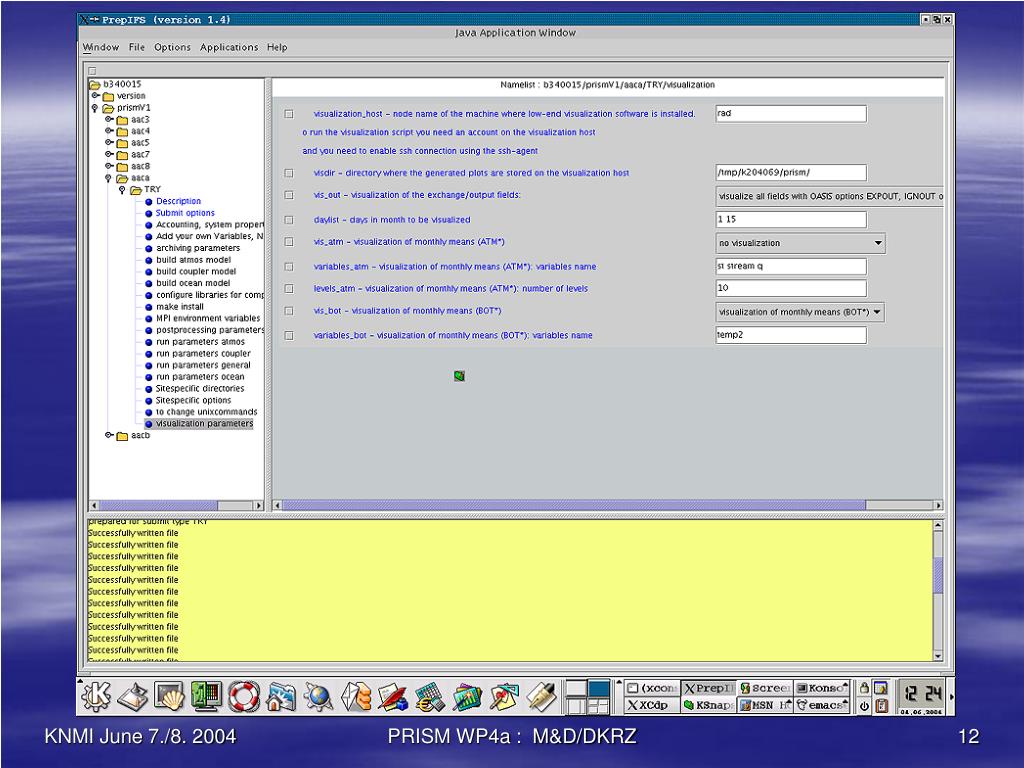Click the padlock lock-screen icon
This screenshot has height=768, width=1024.
point(864,688)
